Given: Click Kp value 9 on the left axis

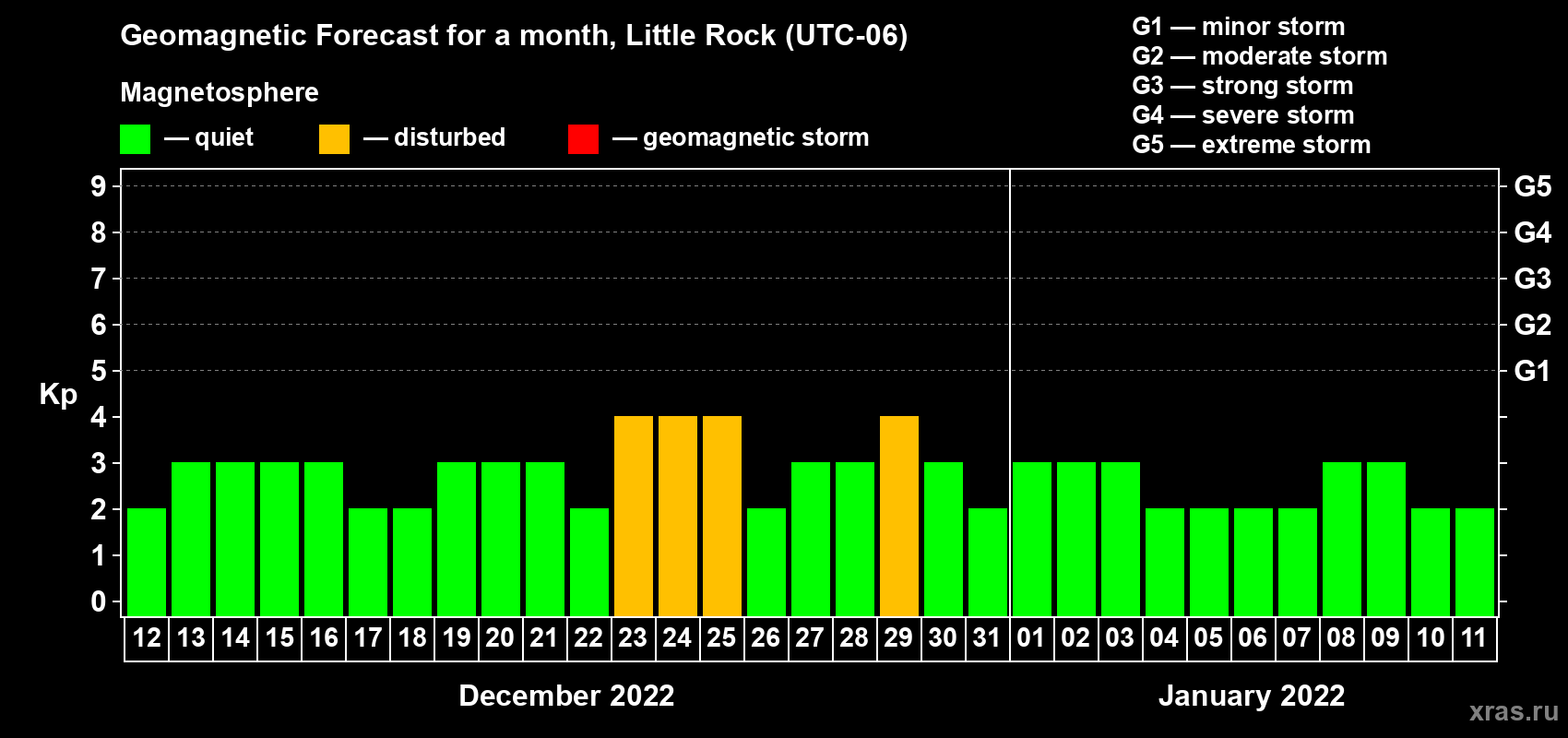Looking at the screenshot, I should (x=98, y=186).
